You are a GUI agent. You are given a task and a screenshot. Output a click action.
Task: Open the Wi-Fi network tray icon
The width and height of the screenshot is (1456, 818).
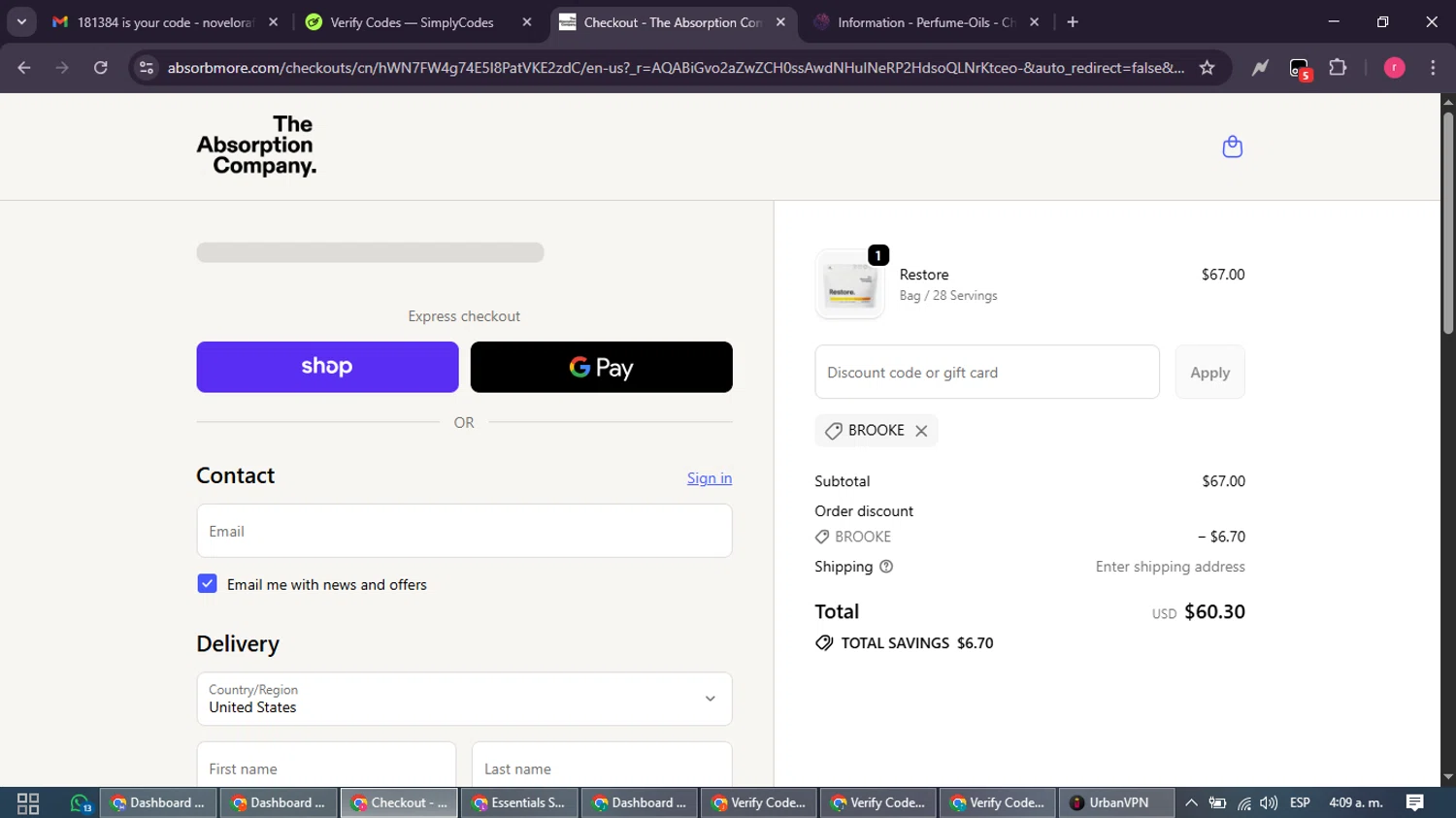(1243, 802)
